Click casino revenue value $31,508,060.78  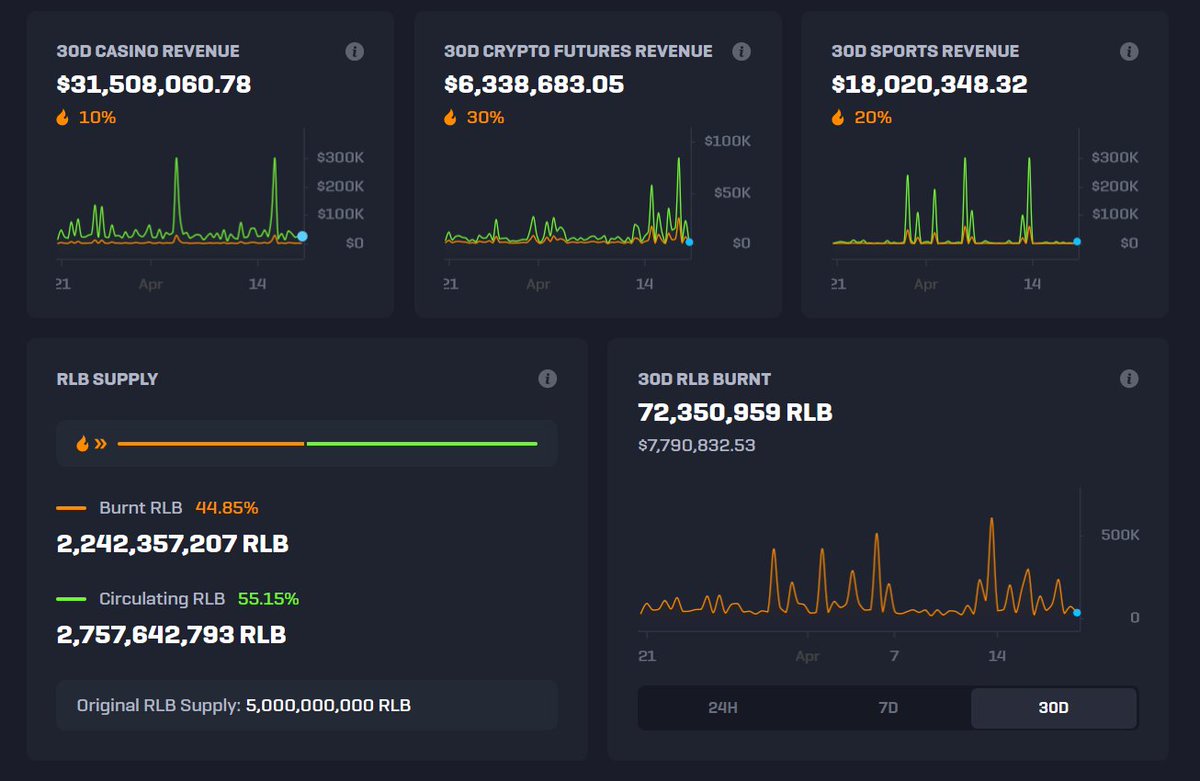[x=154, y=85]
